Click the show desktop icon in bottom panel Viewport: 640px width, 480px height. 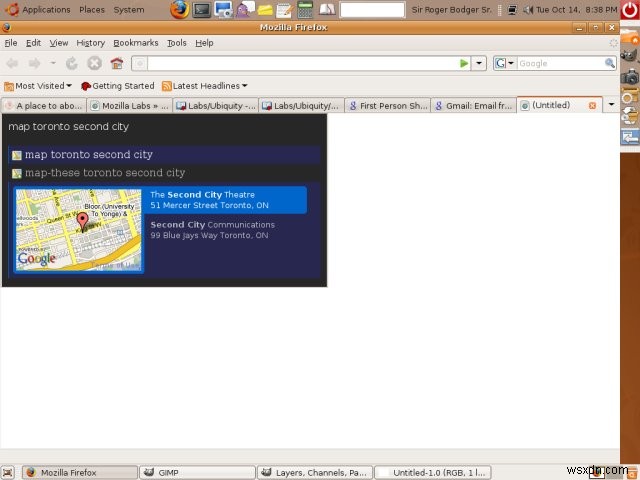pos(7,473)
